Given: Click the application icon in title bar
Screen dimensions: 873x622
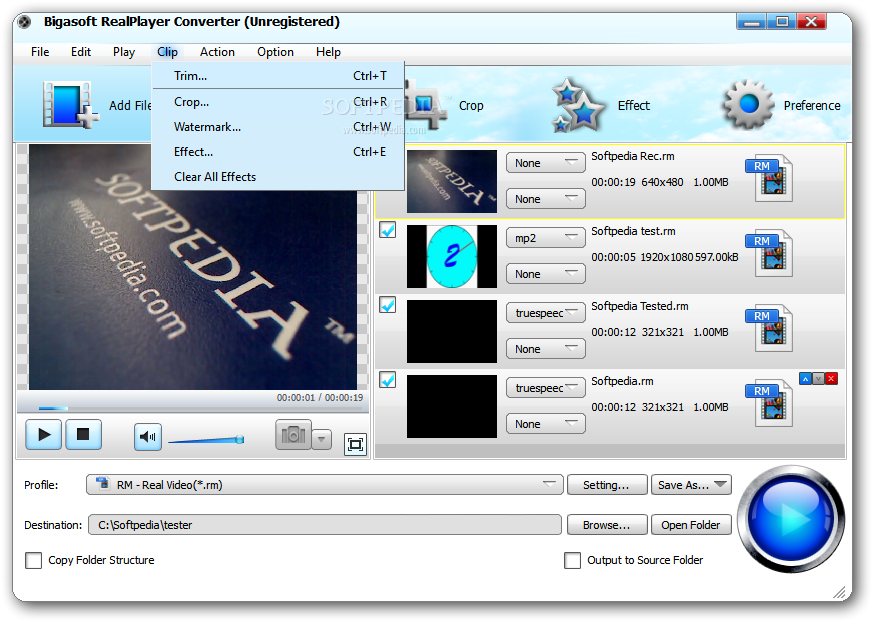Looking at the screenshot, I should point(24,22).
